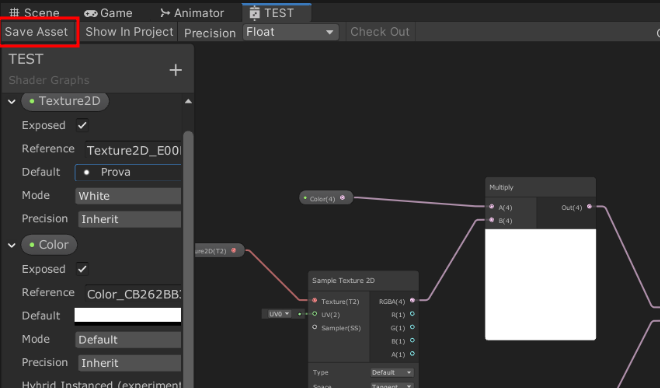Toggle Exposed checkbox for Texture2D
This screenshot has width=660, height=388.
pos(82,125)
